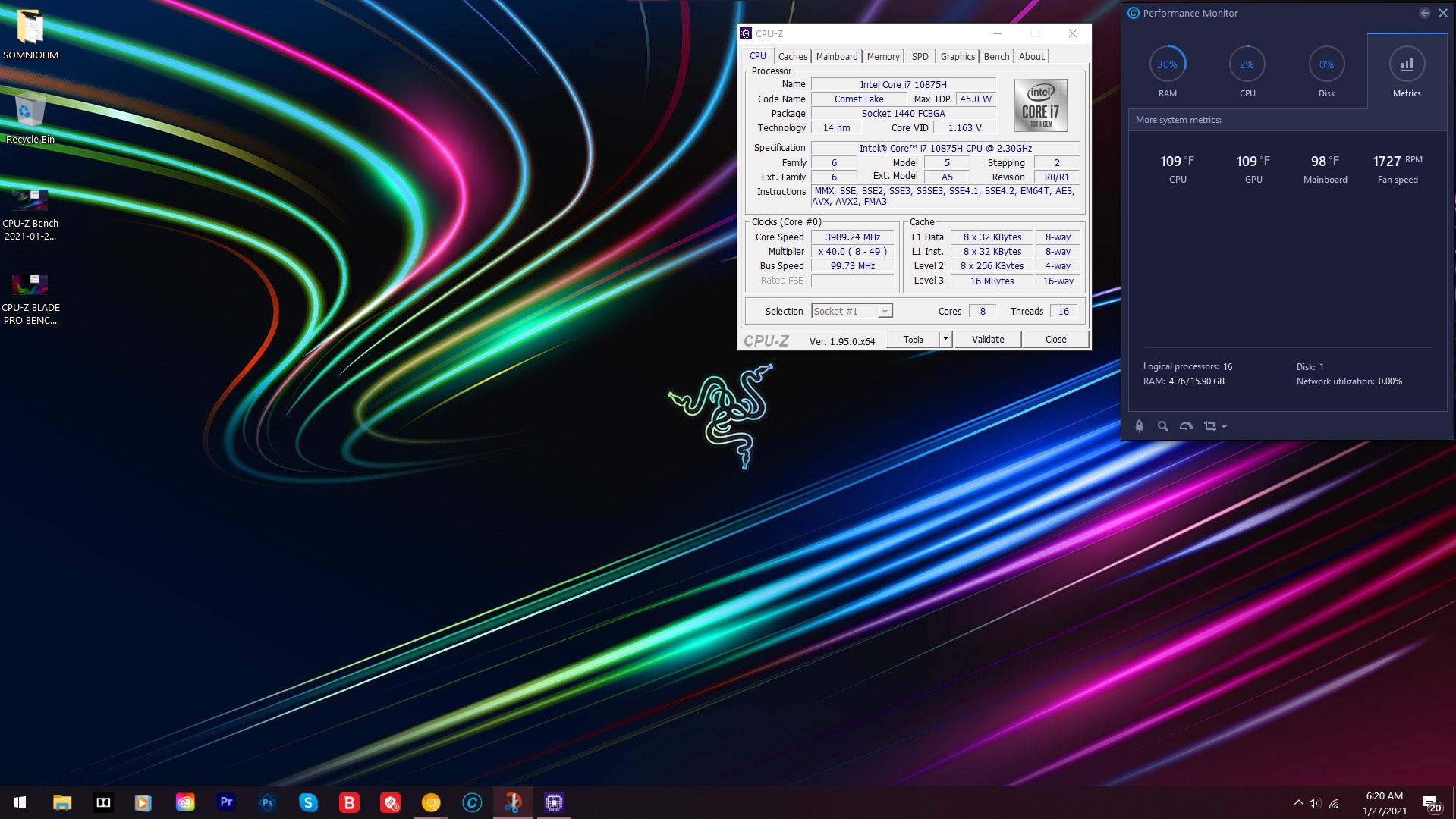1456x819 pixels.
Task: Open the SOMNIOHM folder on desktop
Action: click(30, 34)
